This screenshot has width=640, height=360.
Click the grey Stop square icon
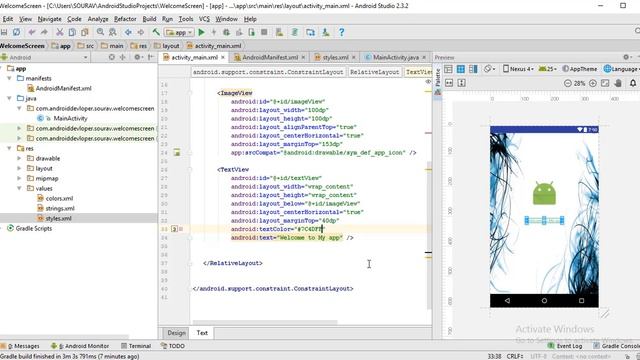click(x=264, y=32)
